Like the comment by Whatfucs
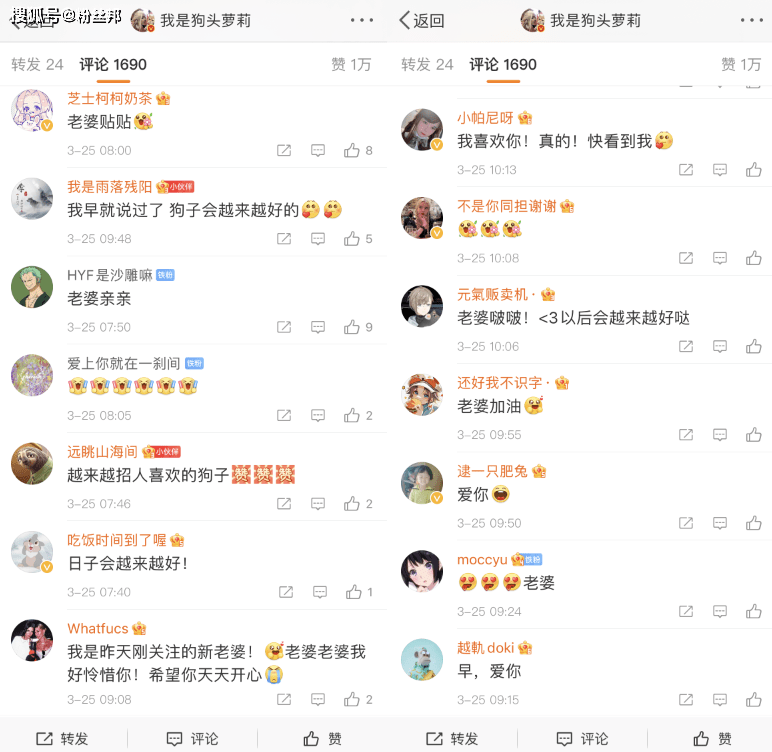The width and height of the screenshot is (772, 752). pyautogui.click(x=357, y=699)
